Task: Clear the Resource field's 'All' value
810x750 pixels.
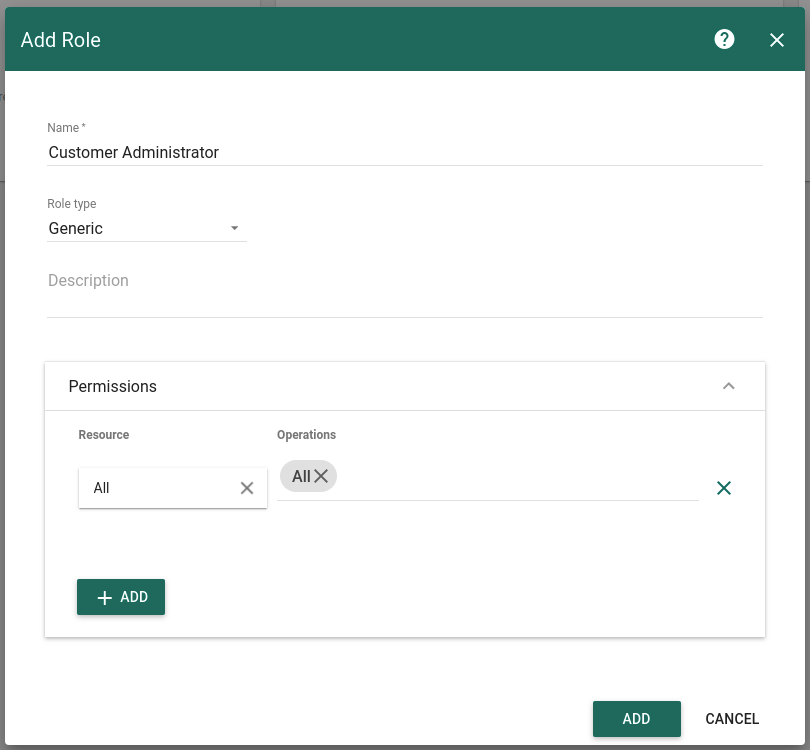Action: point(247,488)
